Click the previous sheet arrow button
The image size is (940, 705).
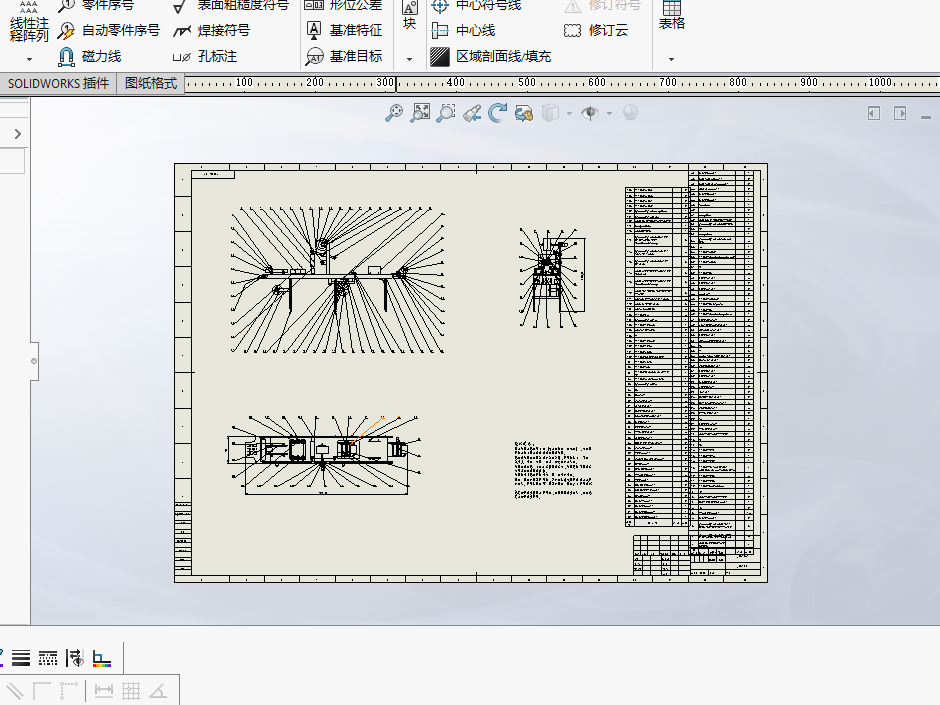point(874,113)
